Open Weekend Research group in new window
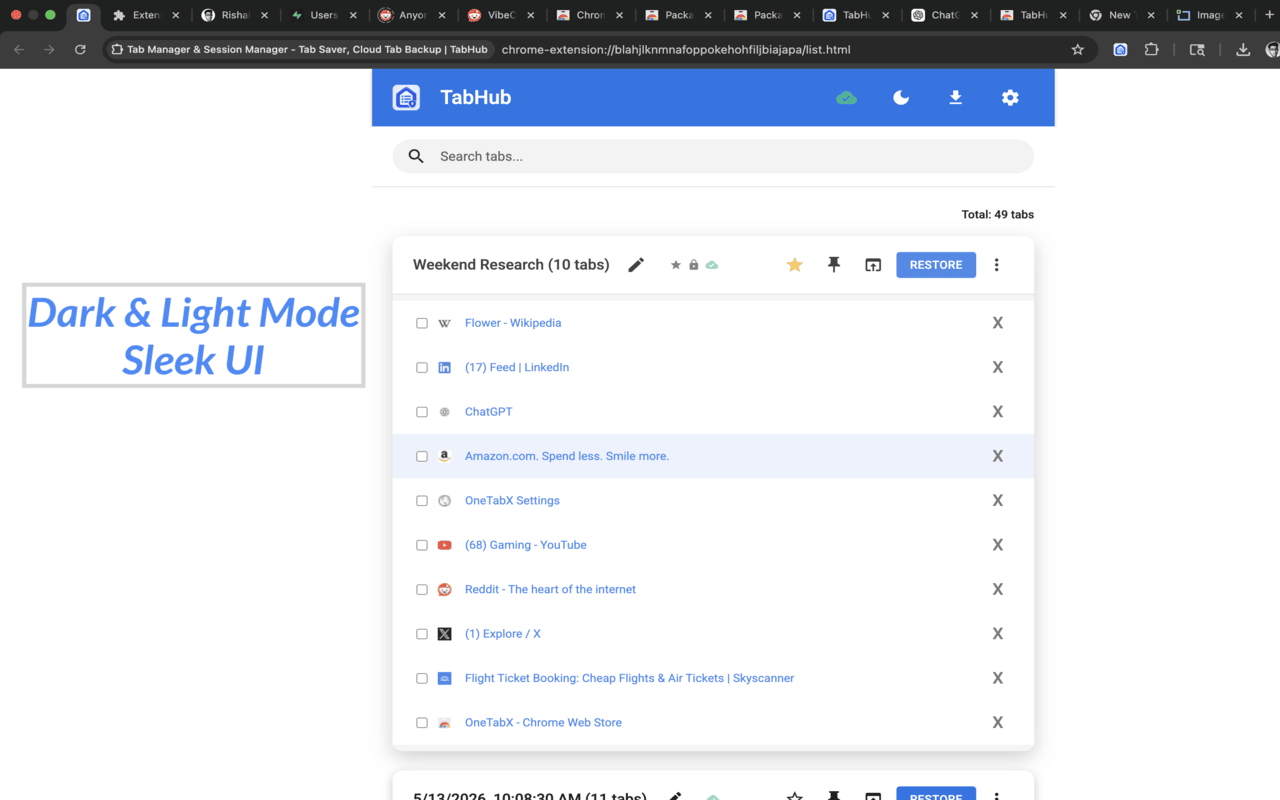Screen dimensions: 1280x800 click(x=873, y=265)
